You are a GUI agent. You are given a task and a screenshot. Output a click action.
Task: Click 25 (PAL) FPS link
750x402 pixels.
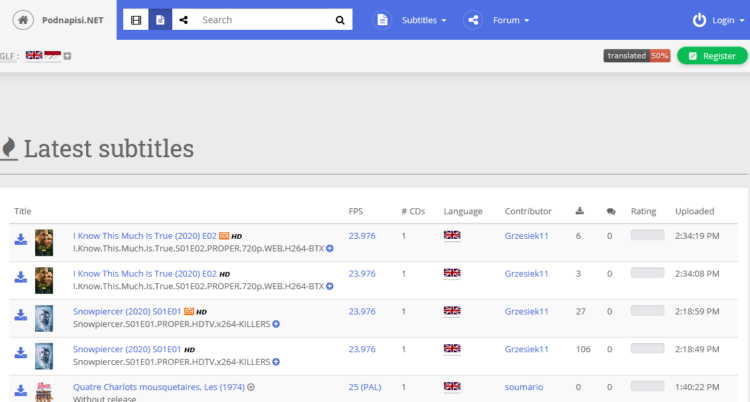tap(365, 387)
